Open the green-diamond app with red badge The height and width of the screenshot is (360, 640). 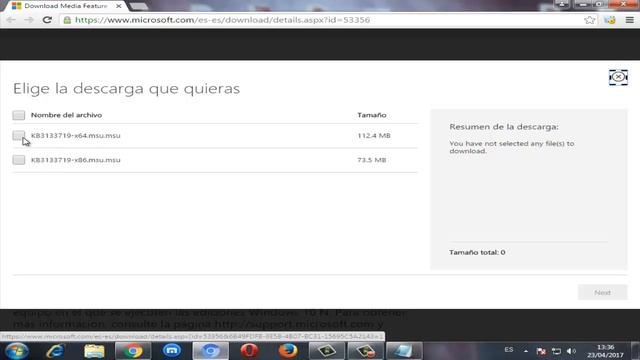tap(365, 351)
